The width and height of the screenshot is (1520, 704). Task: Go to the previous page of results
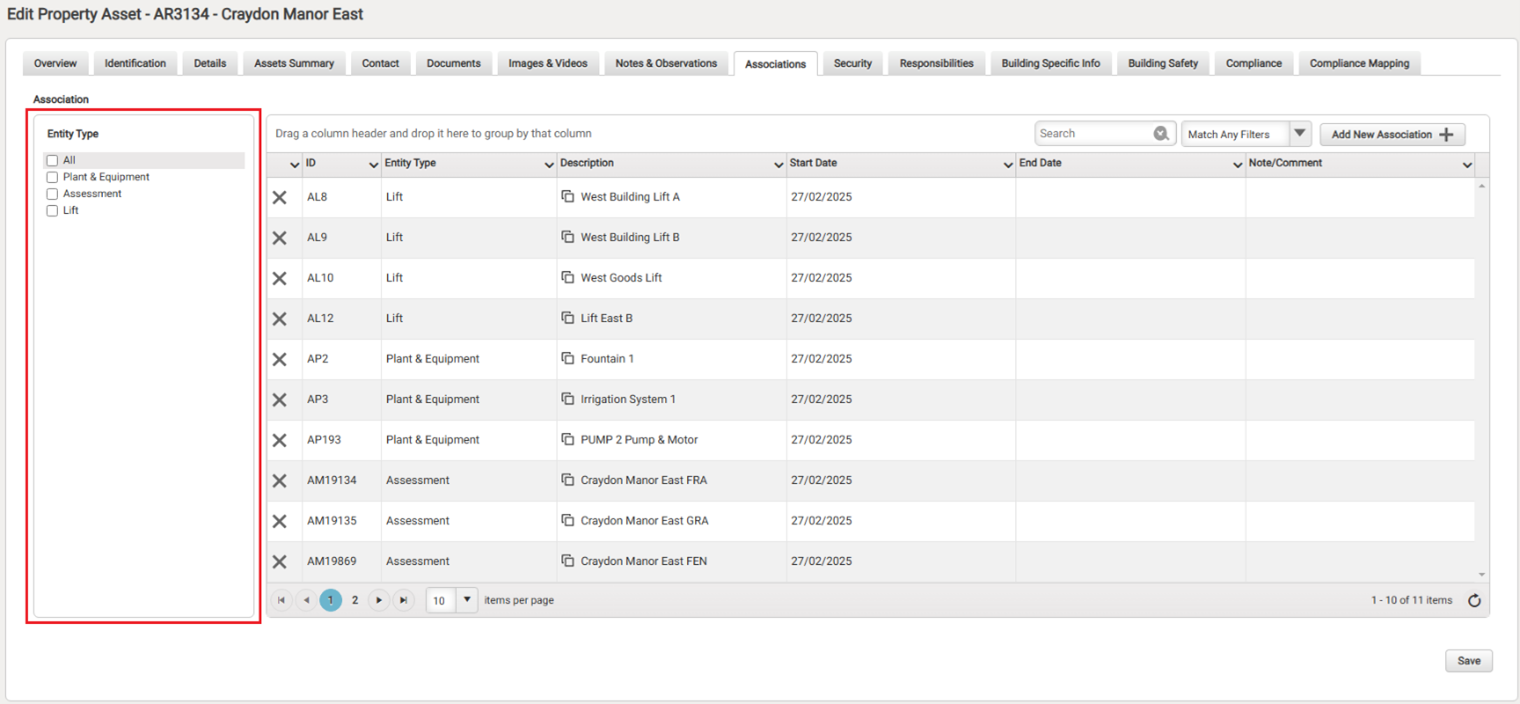click(306, 600)
